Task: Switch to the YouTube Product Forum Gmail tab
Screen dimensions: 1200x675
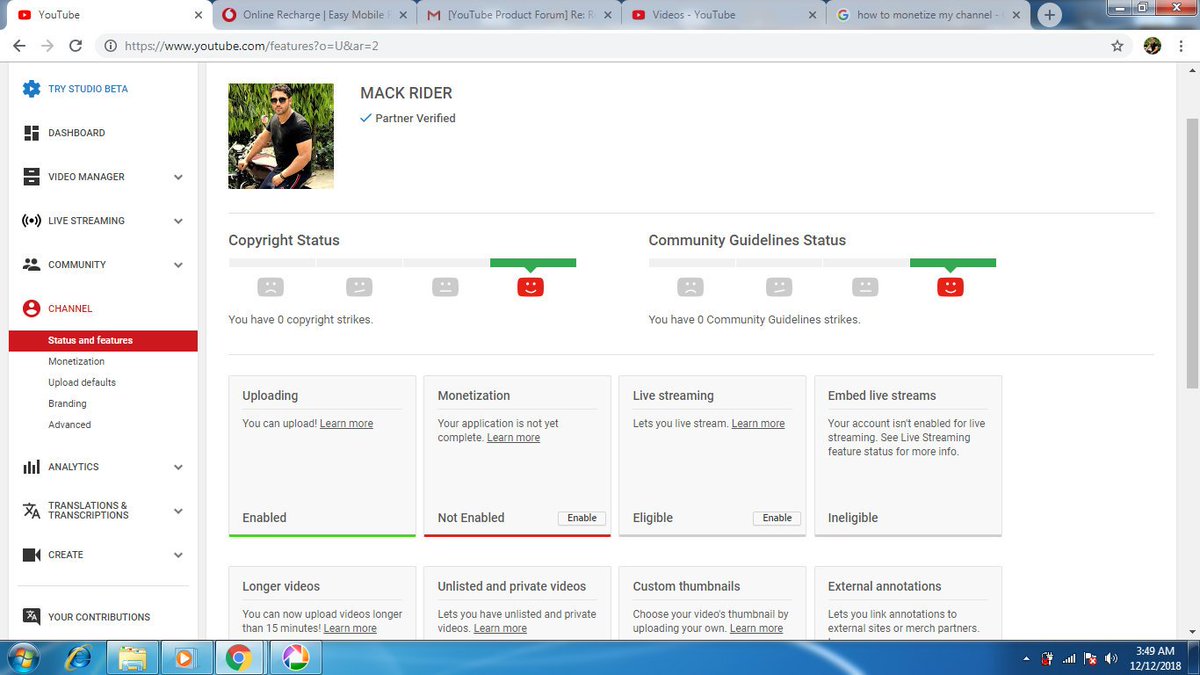Action: click(x=516, y=15)
